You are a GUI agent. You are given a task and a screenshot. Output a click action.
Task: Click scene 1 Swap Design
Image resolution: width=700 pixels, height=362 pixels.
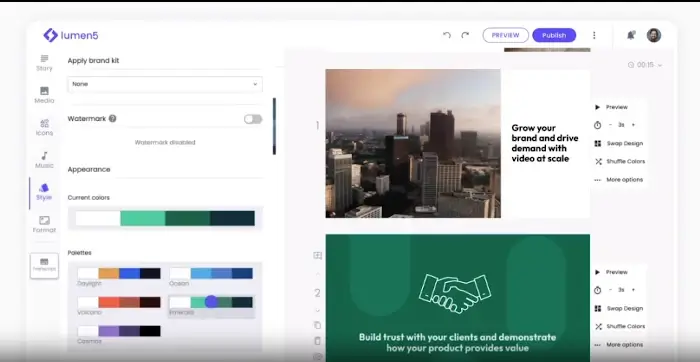point(619,143)
